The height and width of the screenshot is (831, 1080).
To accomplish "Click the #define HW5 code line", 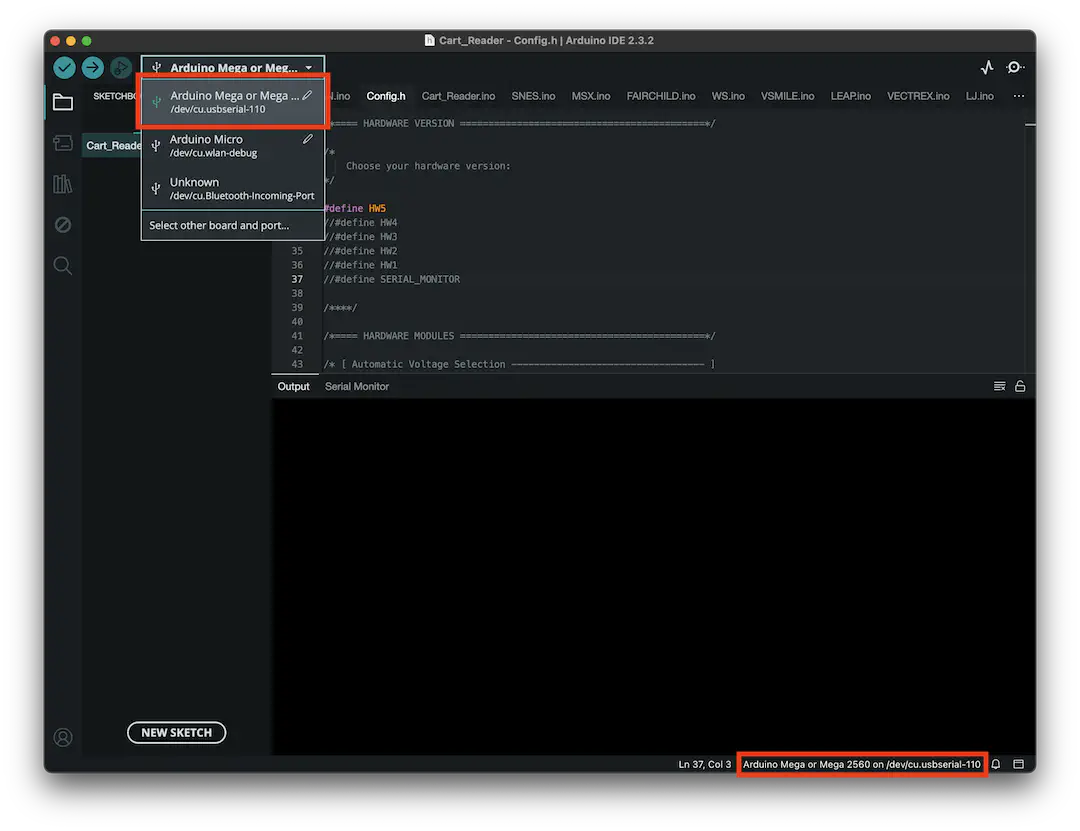I will pyautogui.click(x=355, y=208).
